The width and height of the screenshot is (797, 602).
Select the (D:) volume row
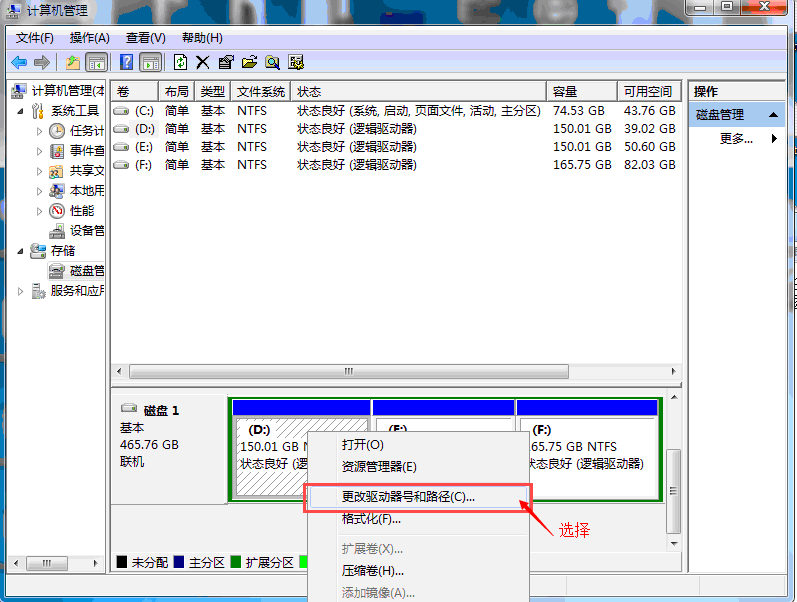396,129
